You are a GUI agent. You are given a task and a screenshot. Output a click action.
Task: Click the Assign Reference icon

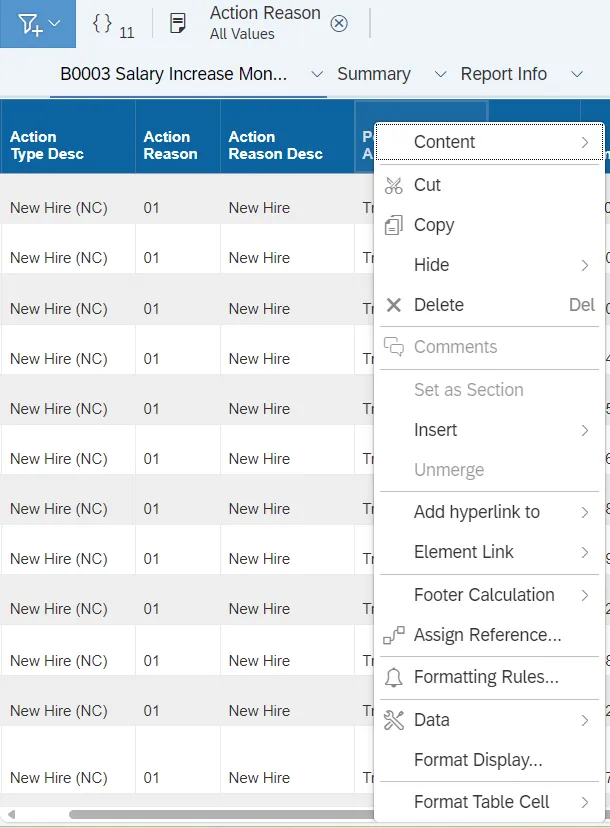click(394, 635)
